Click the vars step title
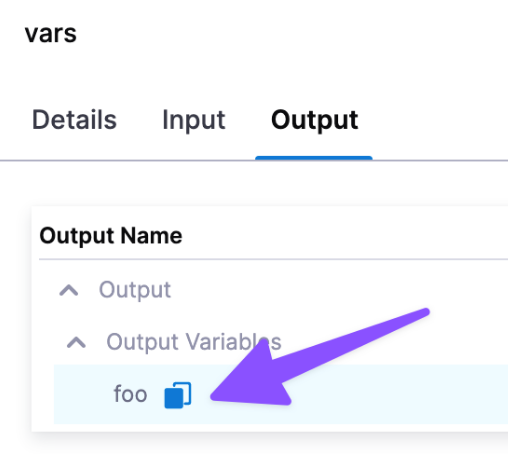Viewport: 508px width, 472px height. (51, 34)
